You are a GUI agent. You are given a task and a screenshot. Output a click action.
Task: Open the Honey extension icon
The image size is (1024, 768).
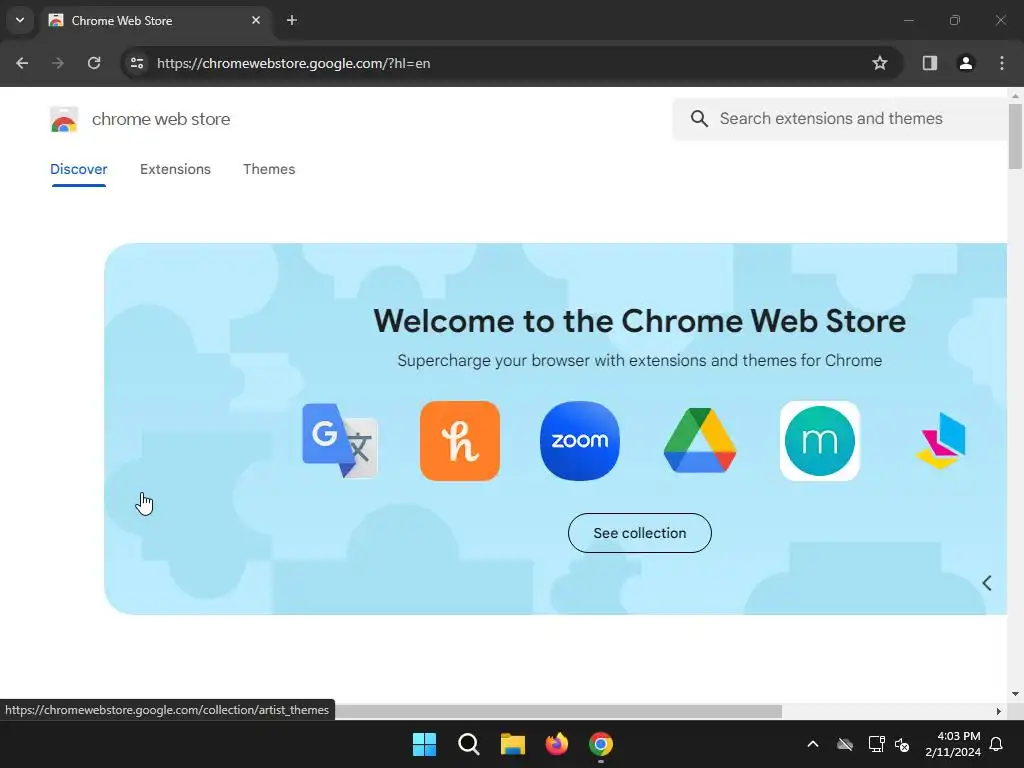[x=460, y=441]
